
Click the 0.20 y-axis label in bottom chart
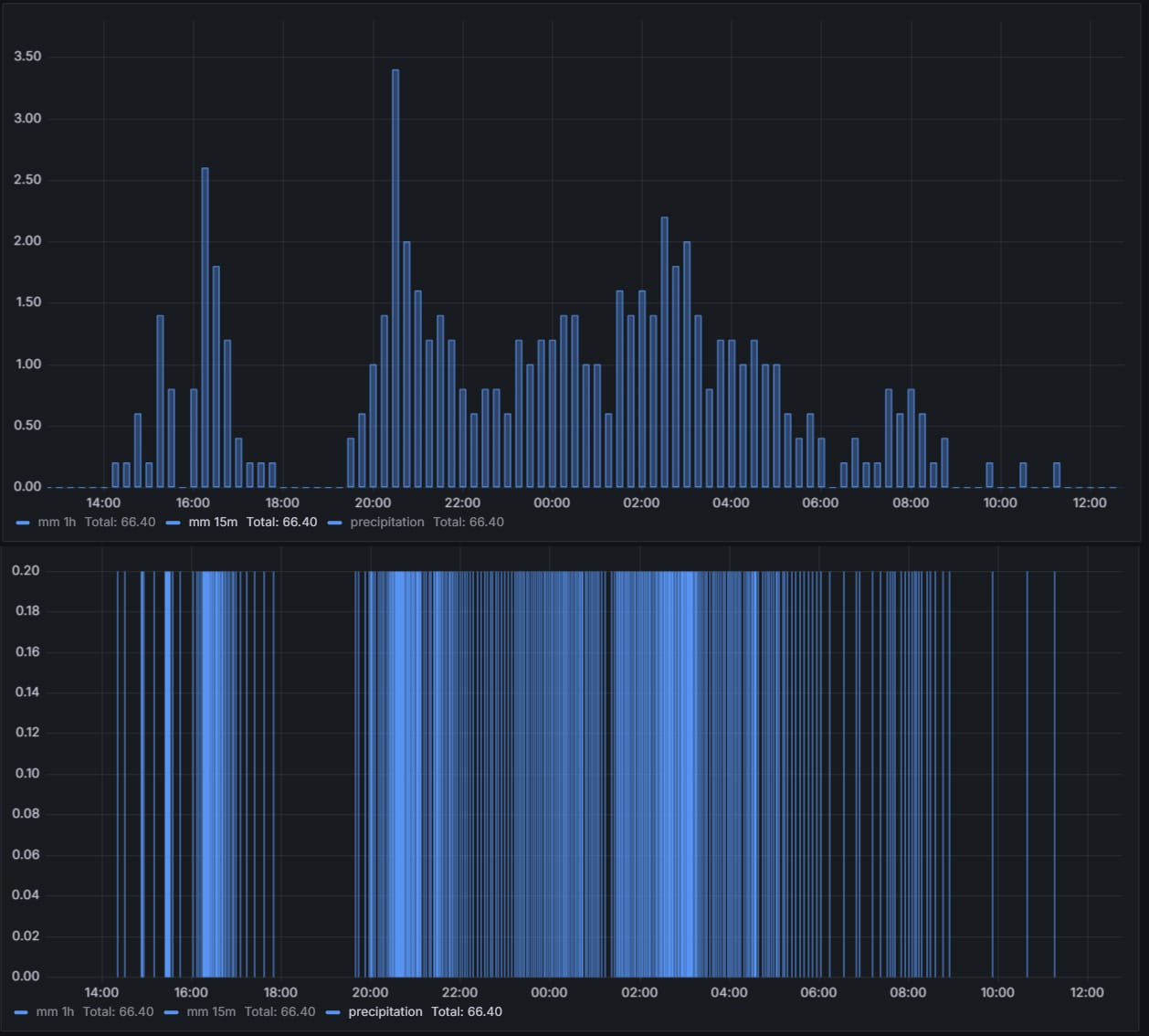(26, 571)
